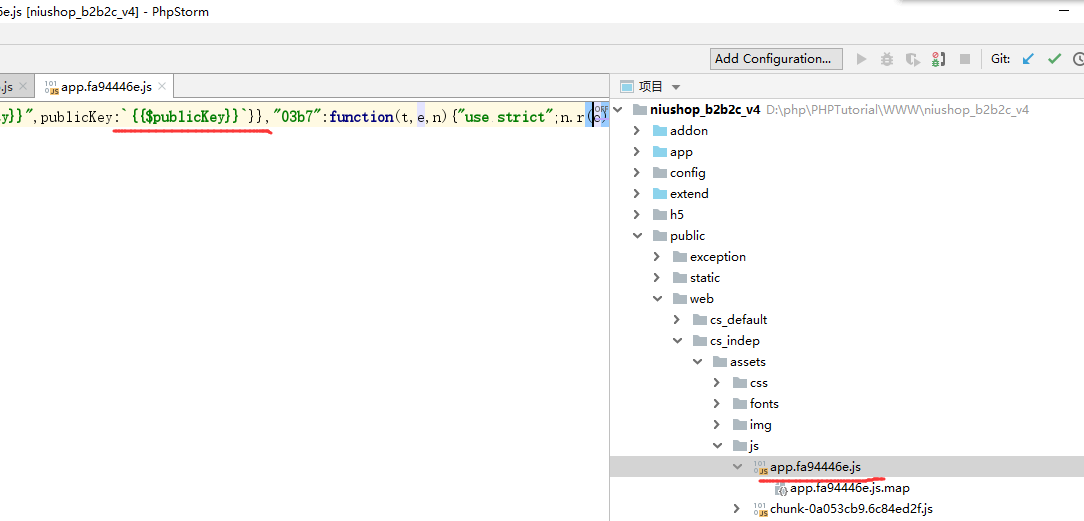The width and height of the screenshot is (1084, 521).
Task: Select the config folder
Action: tap(687, 173)
